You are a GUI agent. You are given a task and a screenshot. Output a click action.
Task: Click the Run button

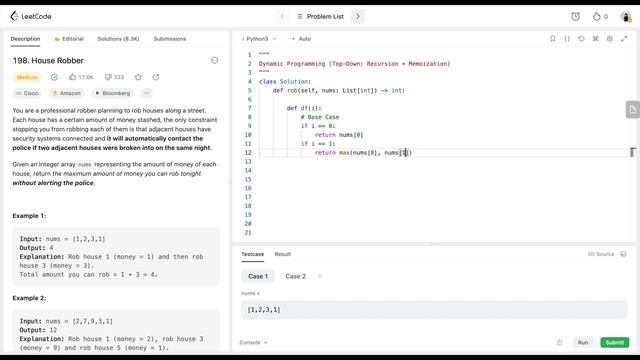(583, 342)
